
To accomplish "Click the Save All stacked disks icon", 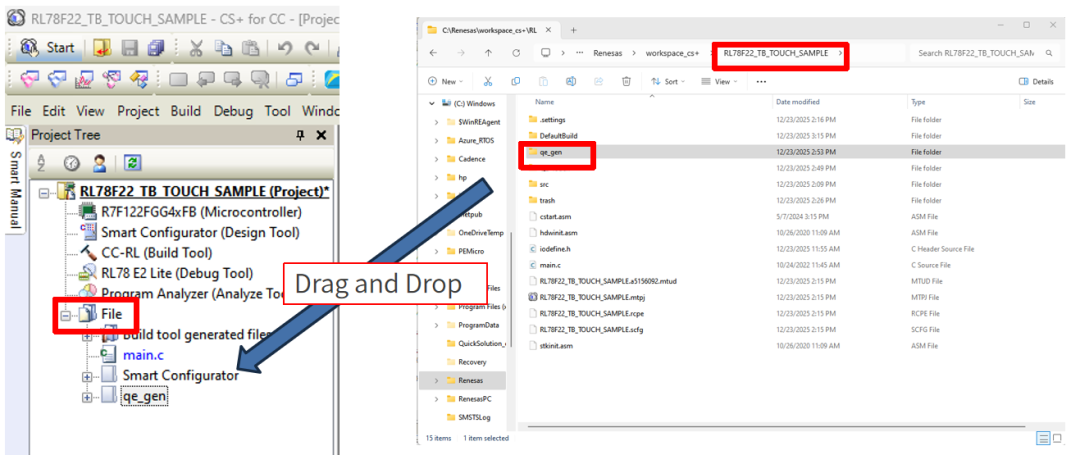I will coord(156,48).
